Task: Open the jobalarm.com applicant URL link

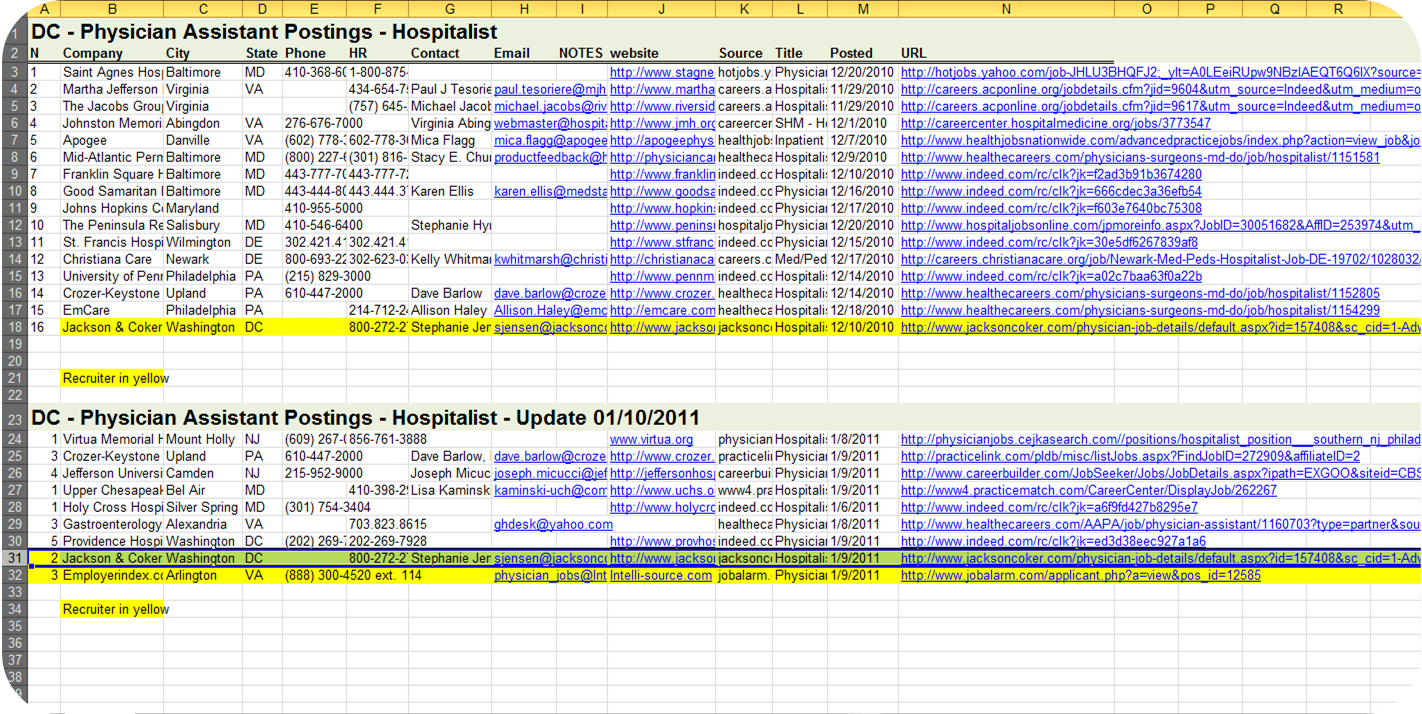Action: point(1080,575)
